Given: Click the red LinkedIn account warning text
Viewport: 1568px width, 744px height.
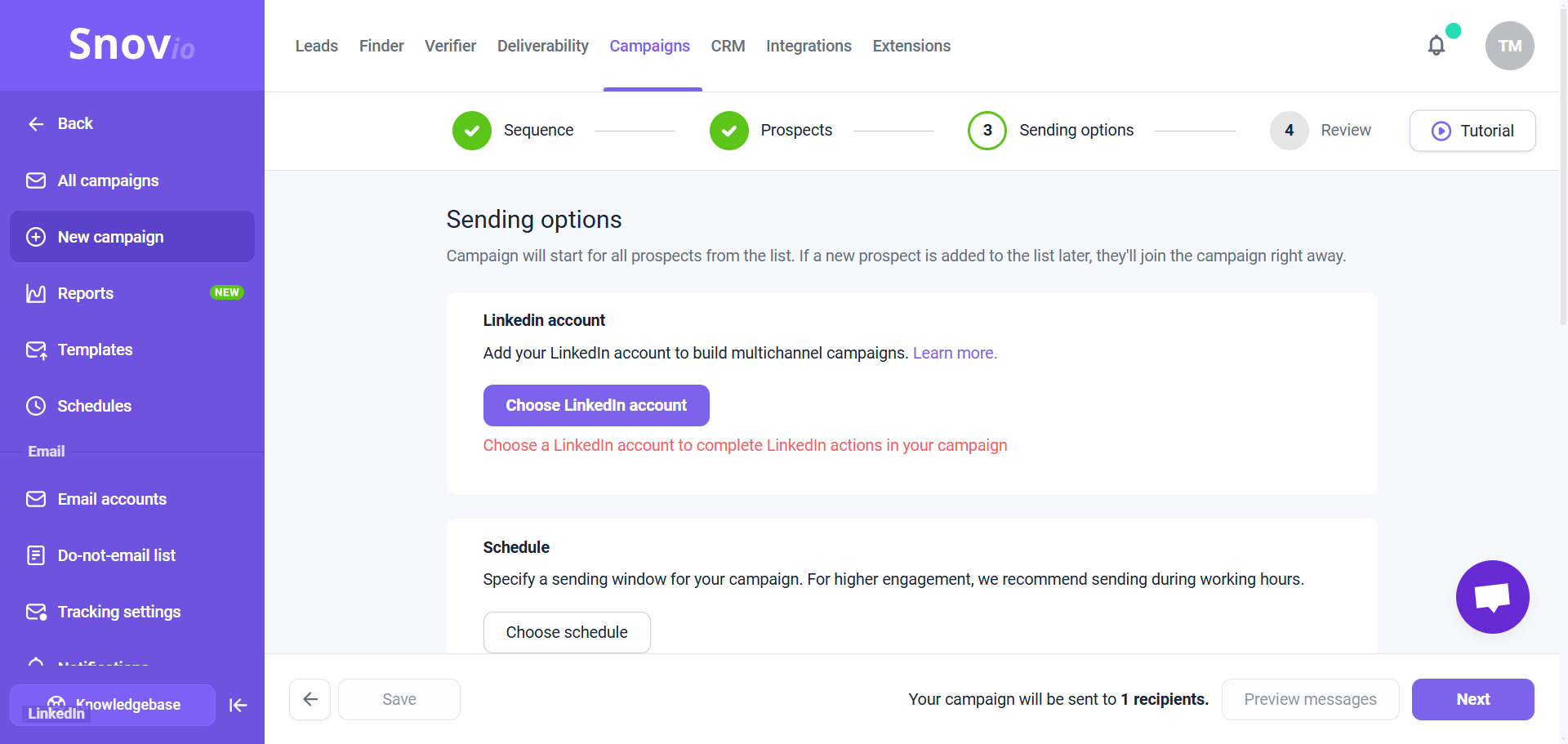Looking at the screenshot, I should pos(745,445).
